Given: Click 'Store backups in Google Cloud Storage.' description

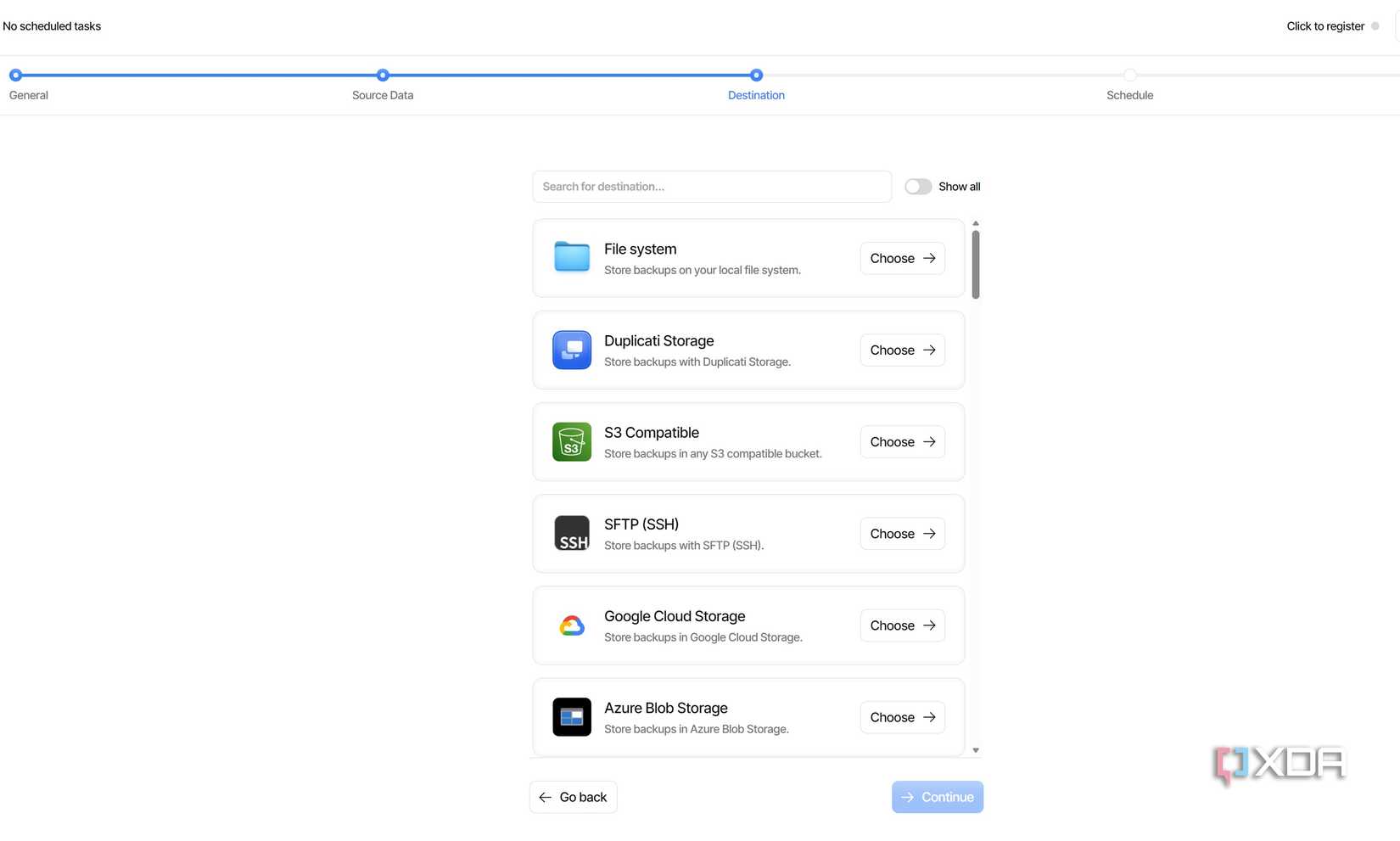Looking at the screenshot, I should click(x=703, y=637).
